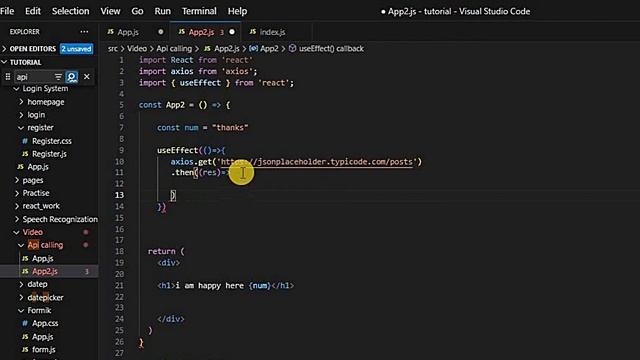This screenshot has width=640, height=360.
Task: Open the Help menu
Action: point(237,11)
